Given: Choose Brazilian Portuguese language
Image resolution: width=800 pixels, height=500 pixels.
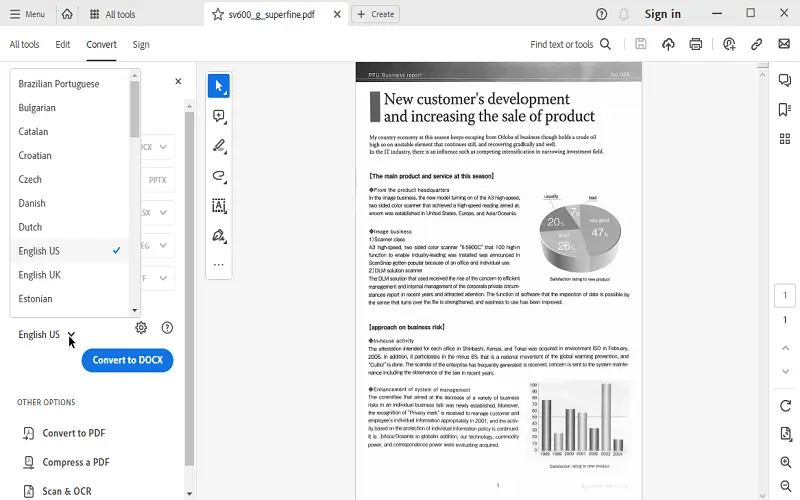Looking at the screenshot, I should pyautogui.click(x=69, y=84).
